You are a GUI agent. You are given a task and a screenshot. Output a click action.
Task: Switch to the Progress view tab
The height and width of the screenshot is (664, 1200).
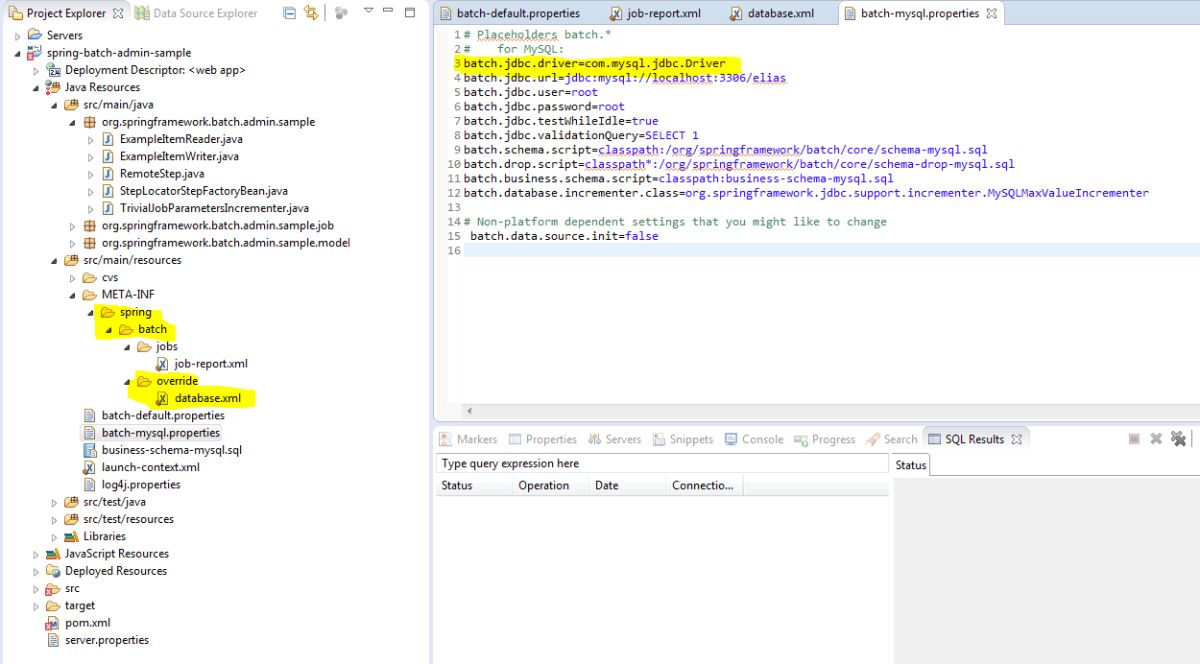pos(824,439)
